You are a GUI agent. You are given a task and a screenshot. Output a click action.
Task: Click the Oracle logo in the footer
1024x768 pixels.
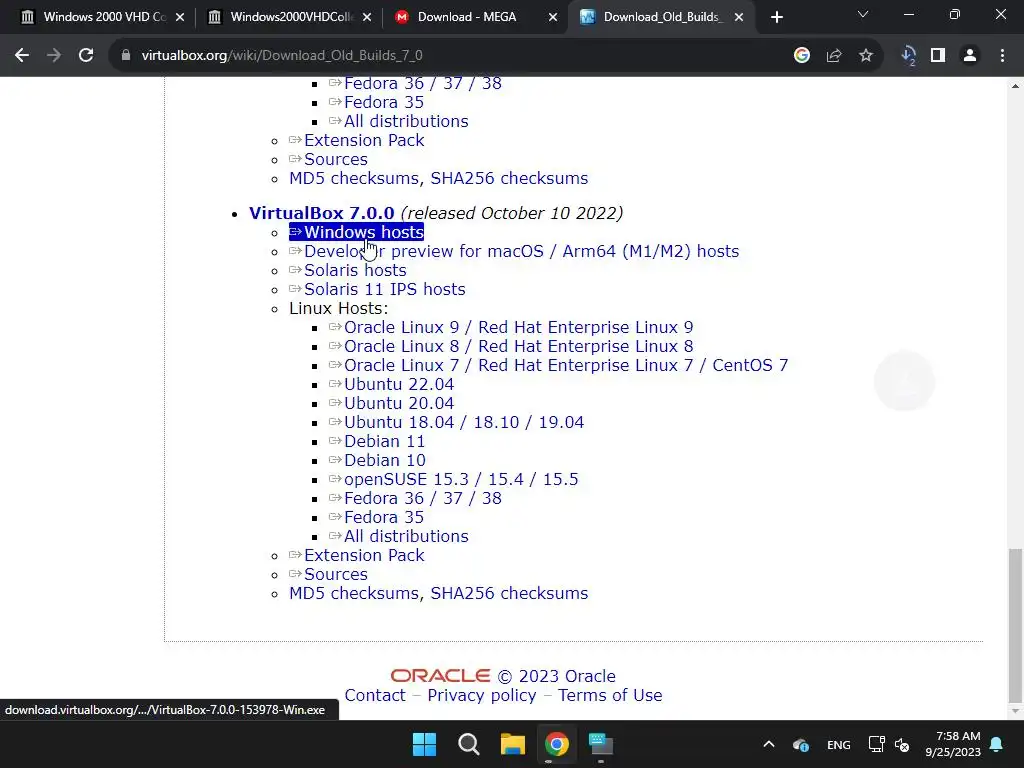click(x=440, y=676)
